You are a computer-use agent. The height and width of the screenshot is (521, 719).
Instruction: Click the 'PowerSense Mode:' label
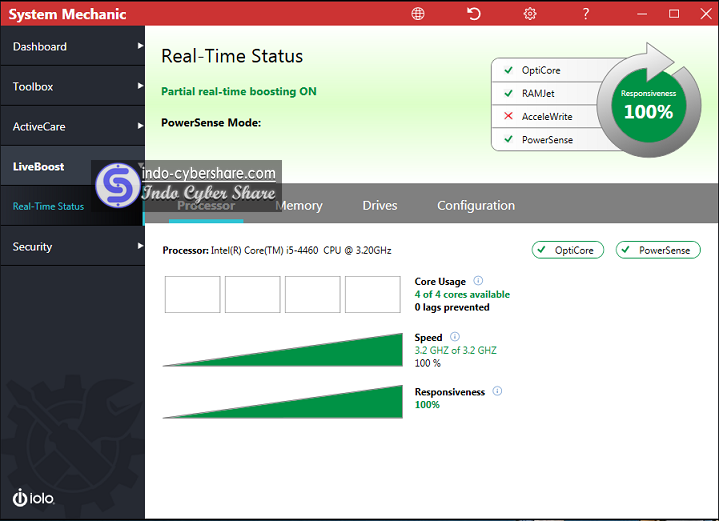point(211,122)
